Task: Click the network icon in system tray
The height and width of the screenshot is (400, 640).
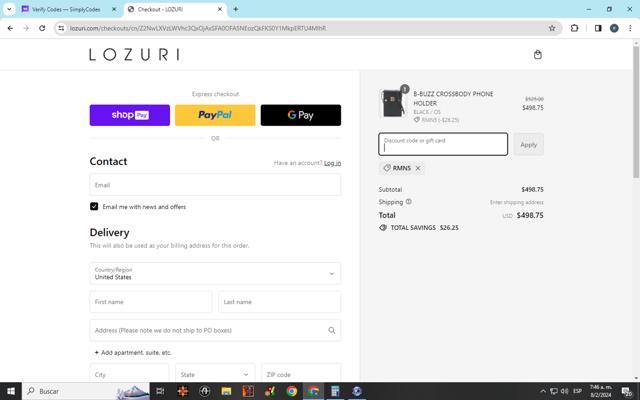Action: pos(554,391)
